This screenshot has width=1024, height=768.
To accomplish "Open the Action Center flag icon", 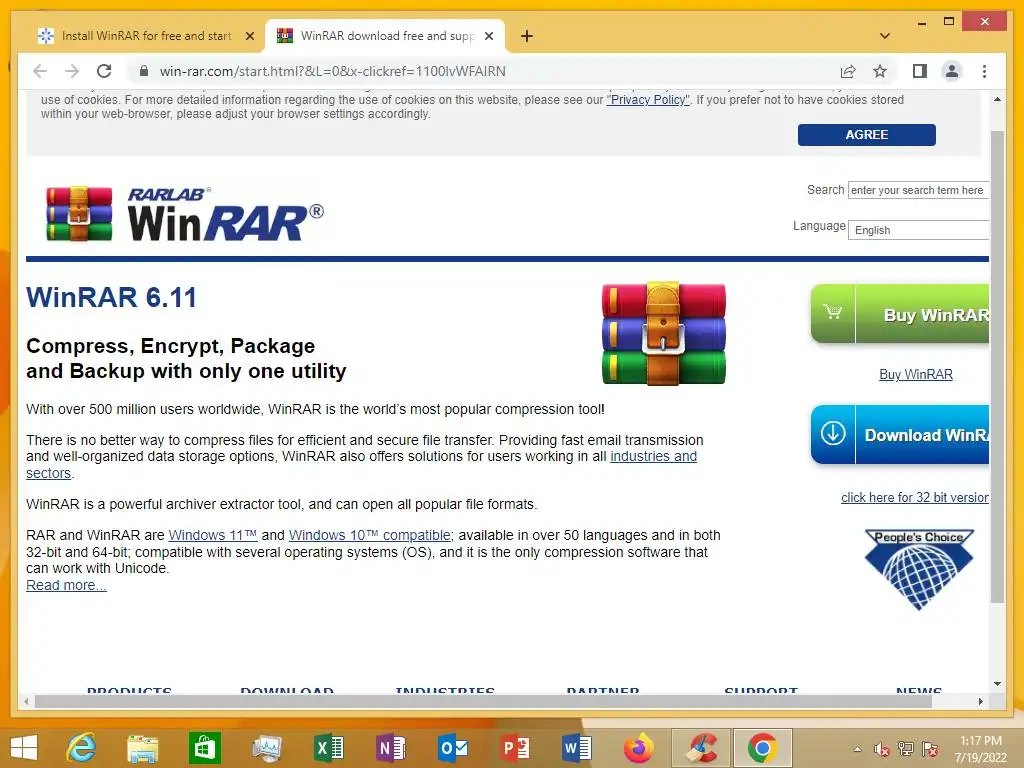I will click(930, 749).
